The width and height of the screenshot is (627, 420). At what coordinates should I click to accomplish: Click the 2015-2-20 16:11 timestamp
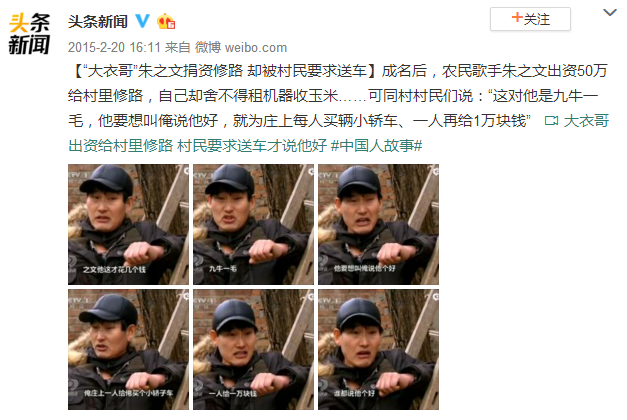(114, 48)
